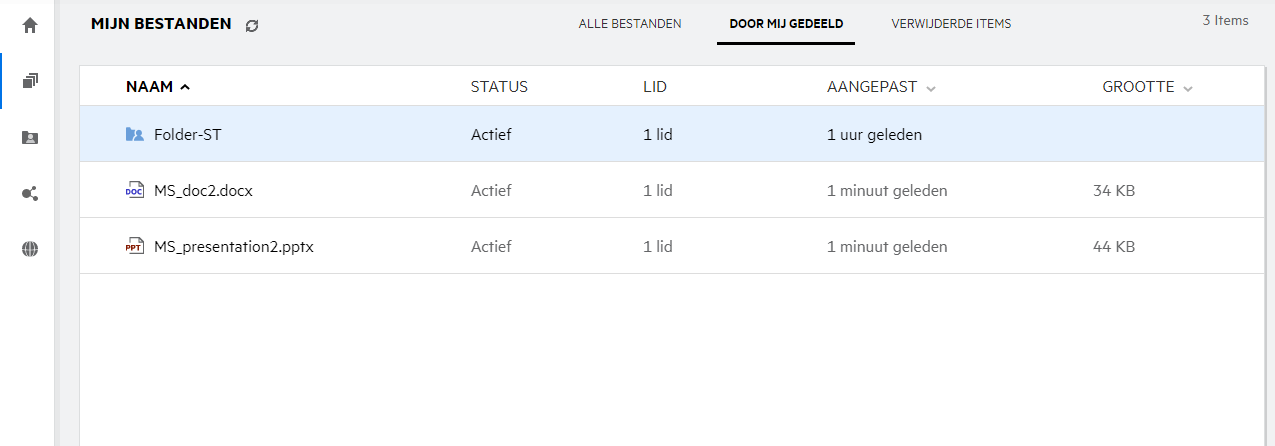Open the My Files sidebar icon
The width and height of the screenshot is (1275, 446).
coord(29,81)
